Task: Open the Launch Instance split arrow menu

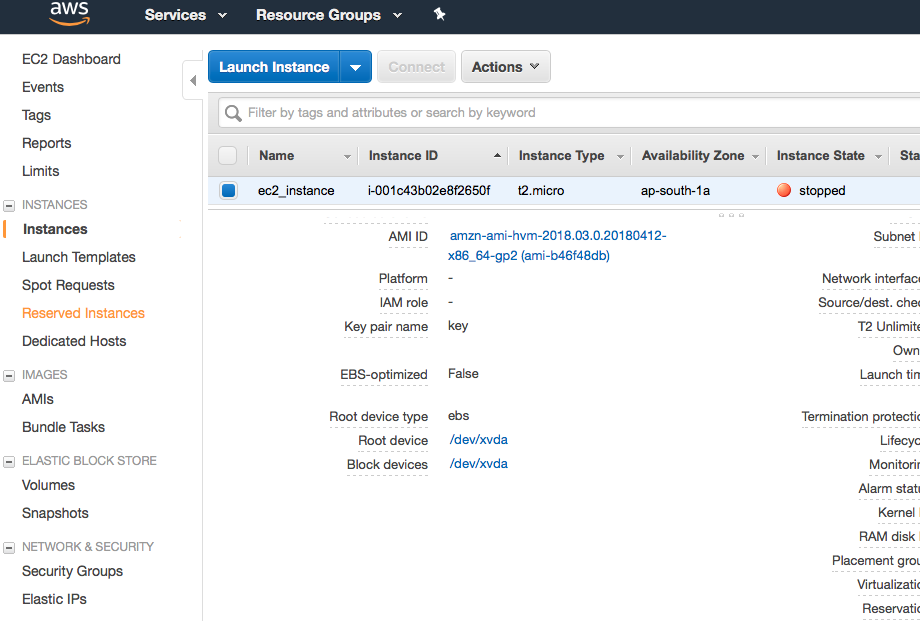Action: (356, 67)
